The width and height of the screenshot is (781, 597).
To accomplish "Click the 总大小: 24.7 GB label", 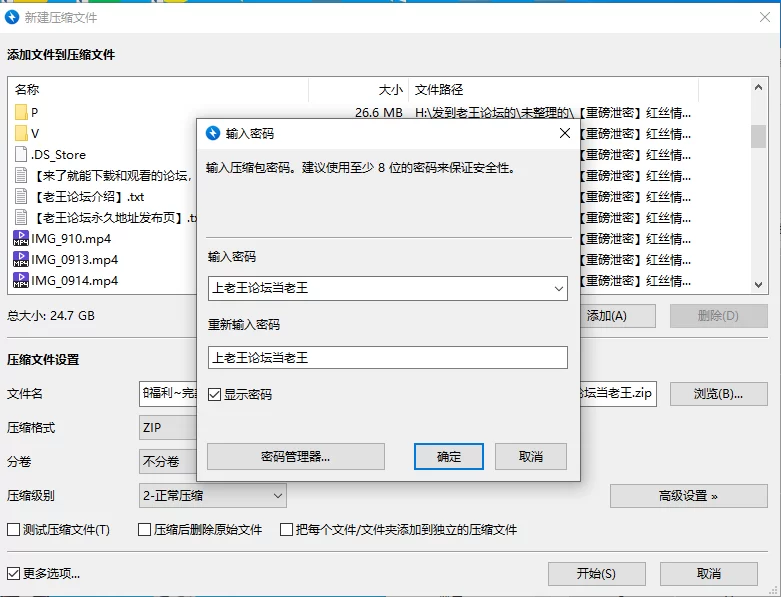I will coord(51,316).
